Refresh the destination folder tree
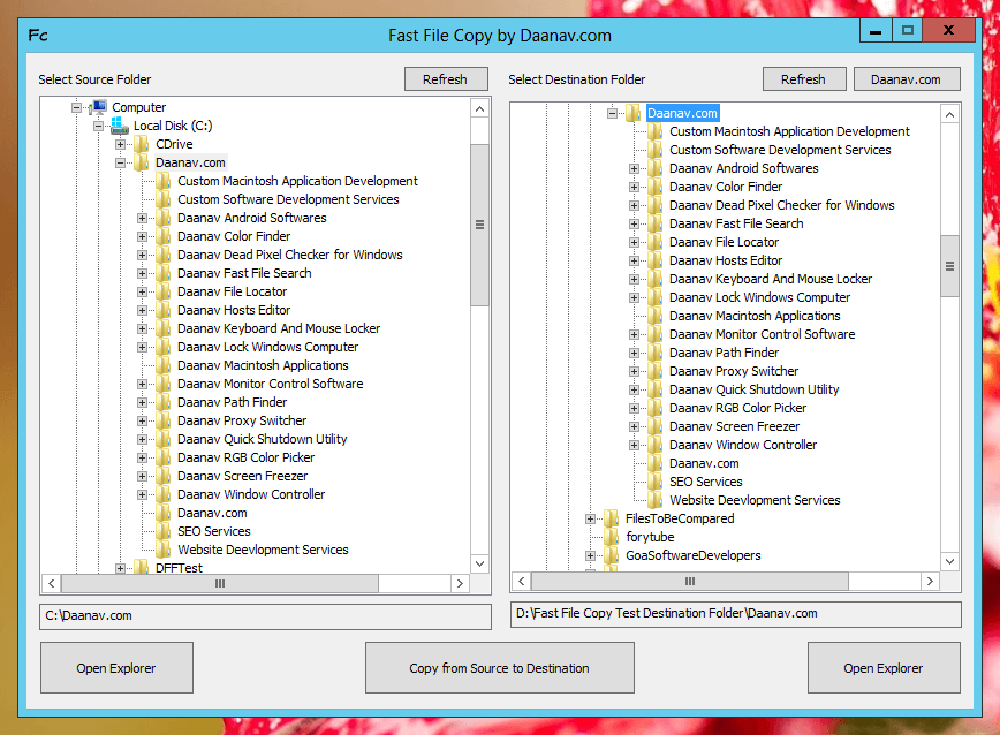This screenshot has width=1000, height=735. [804, 79]
